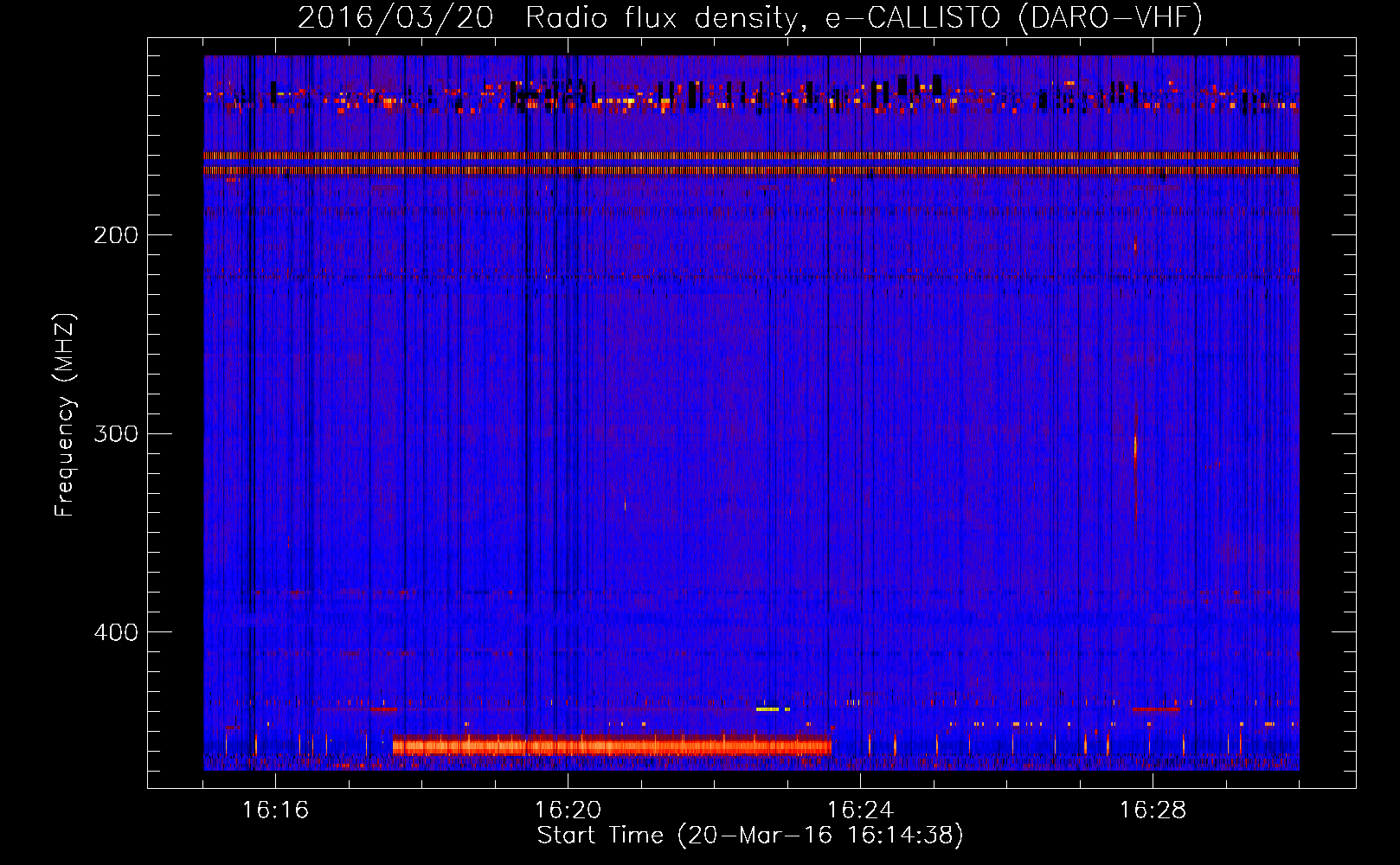
Task: Click the 16:20 time tick label
Action: tap(568, 811)
